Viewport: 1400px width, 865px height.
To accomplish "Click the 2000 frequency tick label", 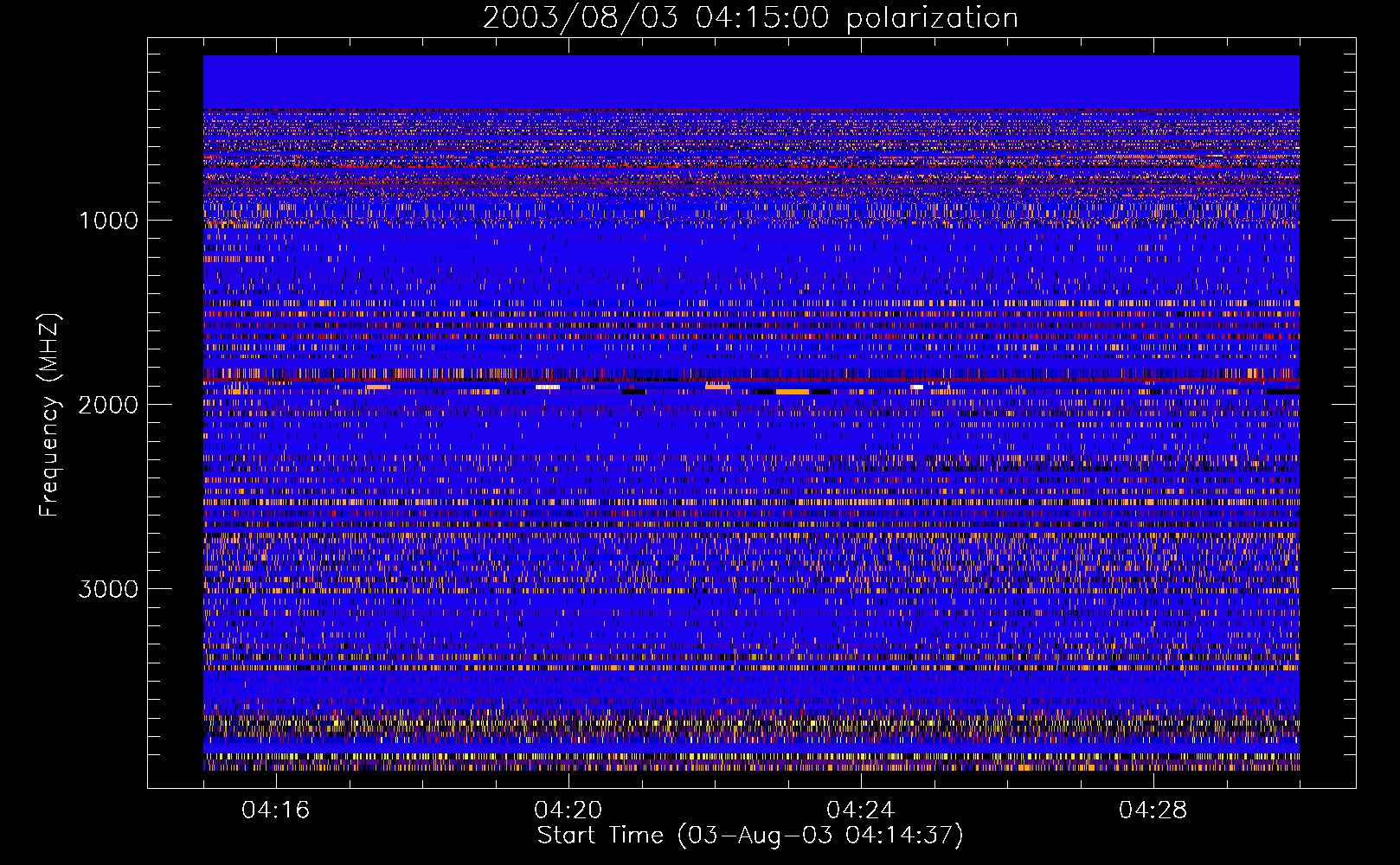I will [108, 405].
